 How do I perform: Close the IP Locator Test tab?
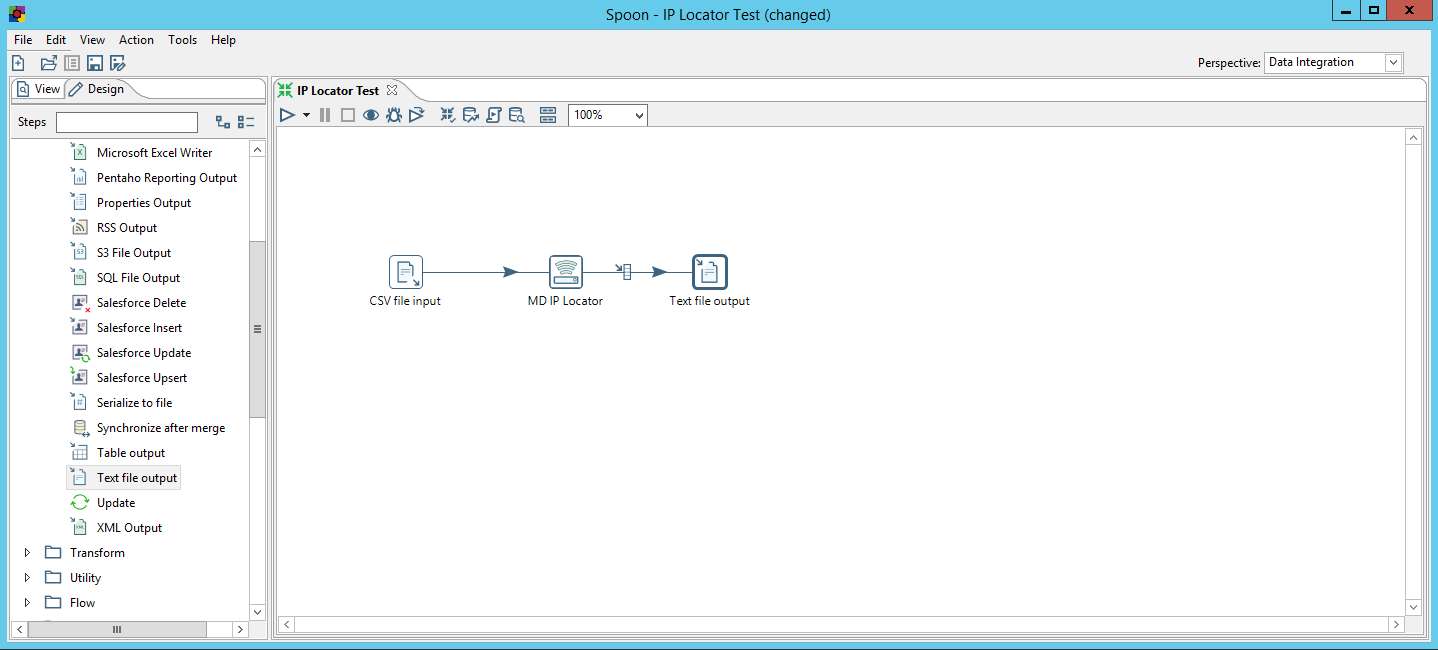click(x=392, y=90)
